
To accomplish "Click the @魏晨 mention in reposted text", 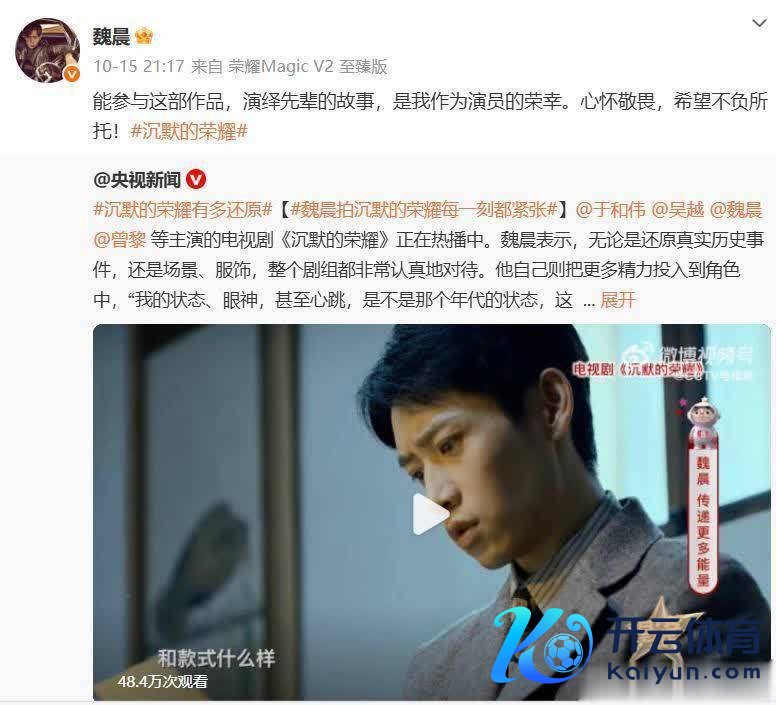I will coord(736,210).
